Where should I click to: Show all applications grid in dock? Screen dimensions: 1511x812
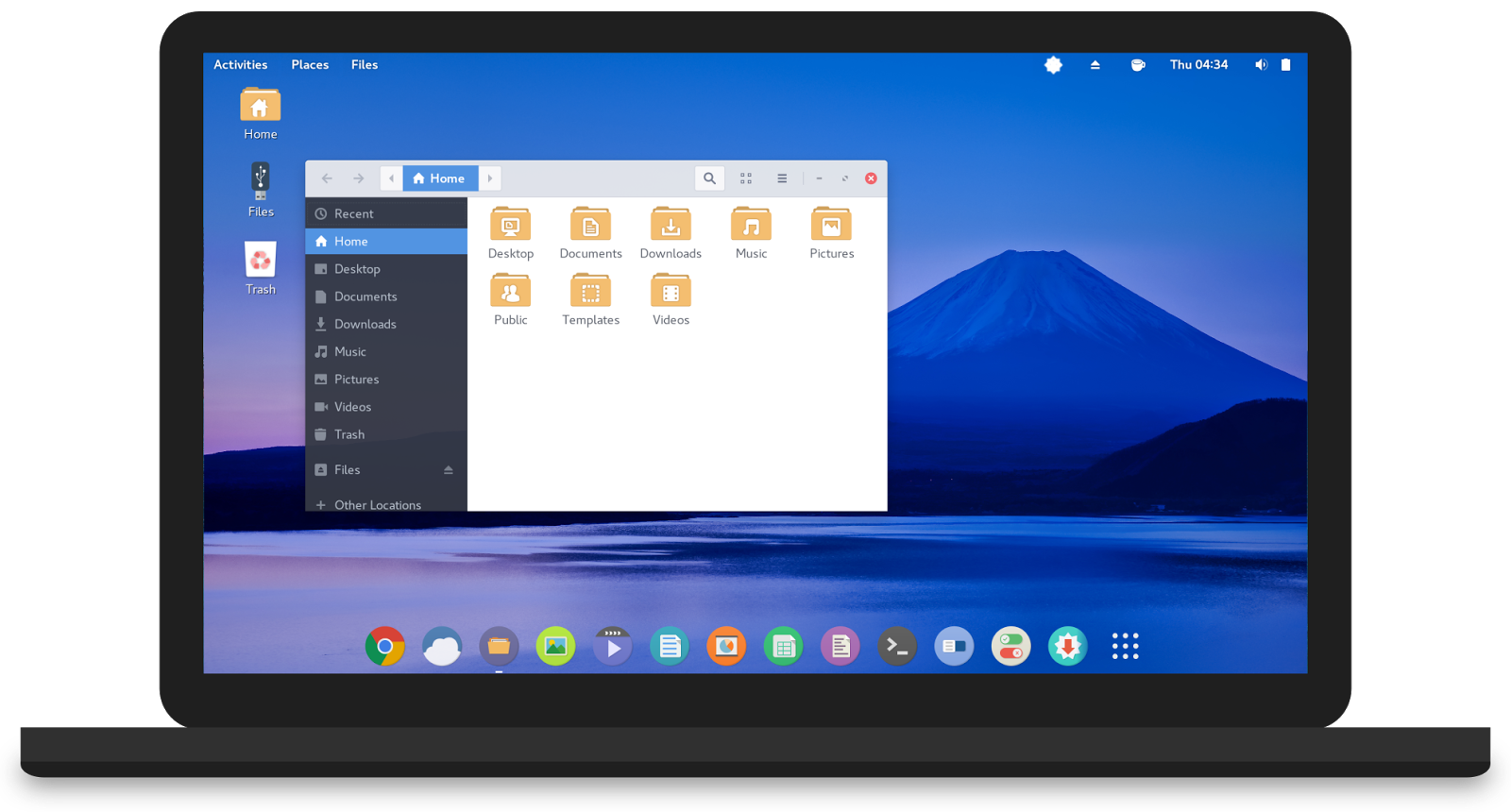click(x=1125, y=647)
